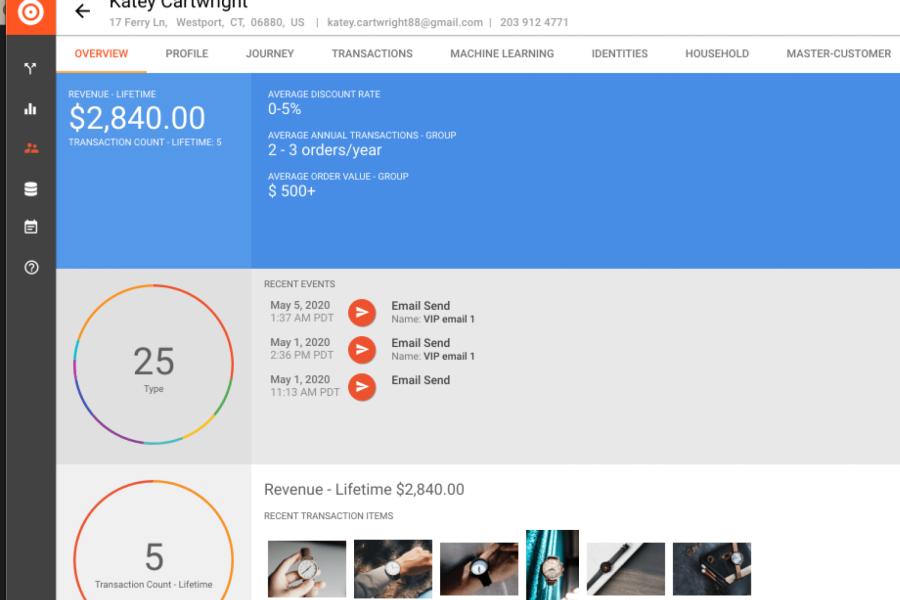
Task: Select the teal background watch thumbnail
Action: coord(552,565)
